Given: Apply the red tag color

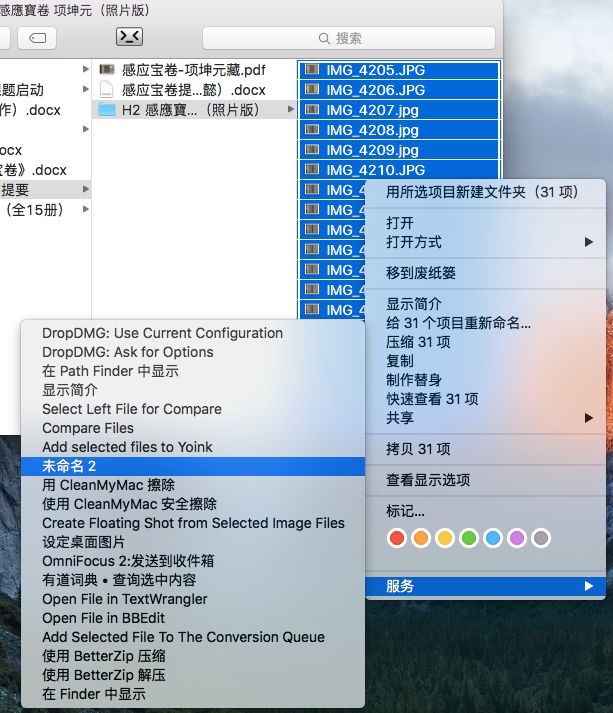Looking at the screenshot, I should 397,539.
